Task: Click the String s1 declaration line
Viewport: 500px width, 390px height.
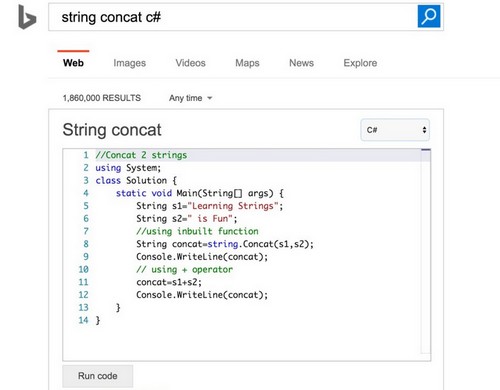Action: [209, 206]
